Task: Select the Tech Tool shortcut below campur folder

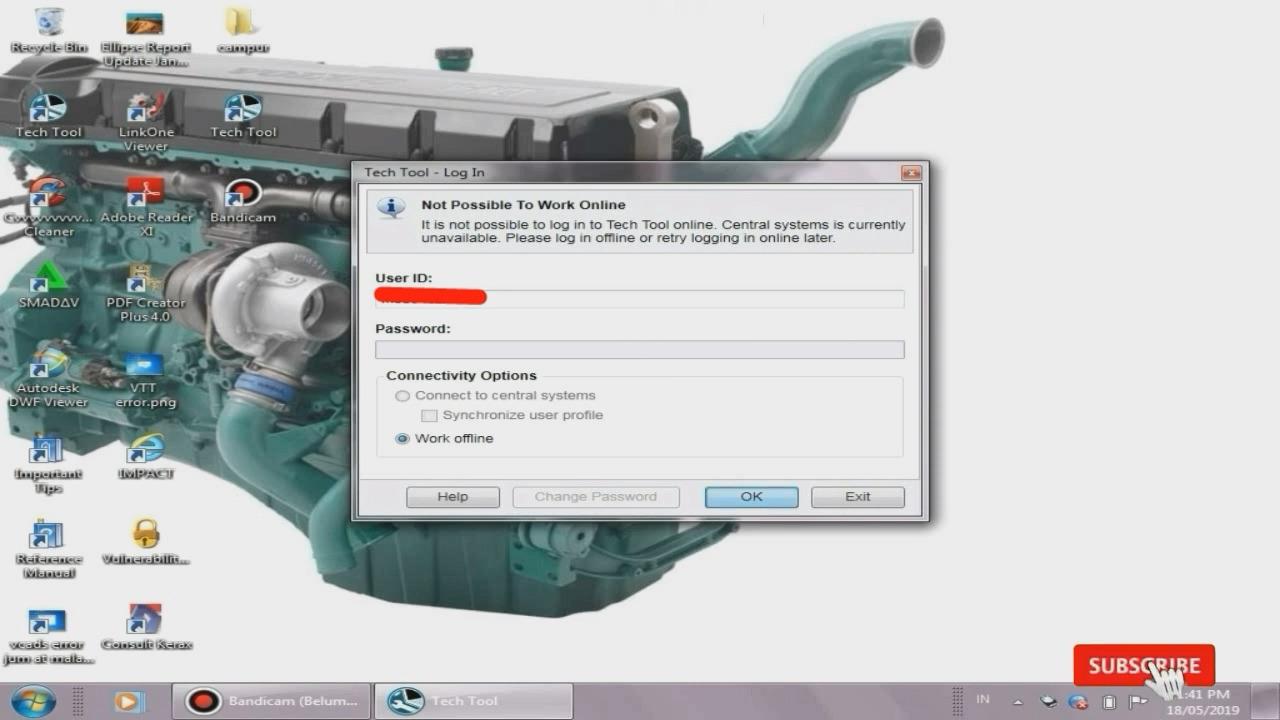Action: pyautogui.click(x=243, y=114)
